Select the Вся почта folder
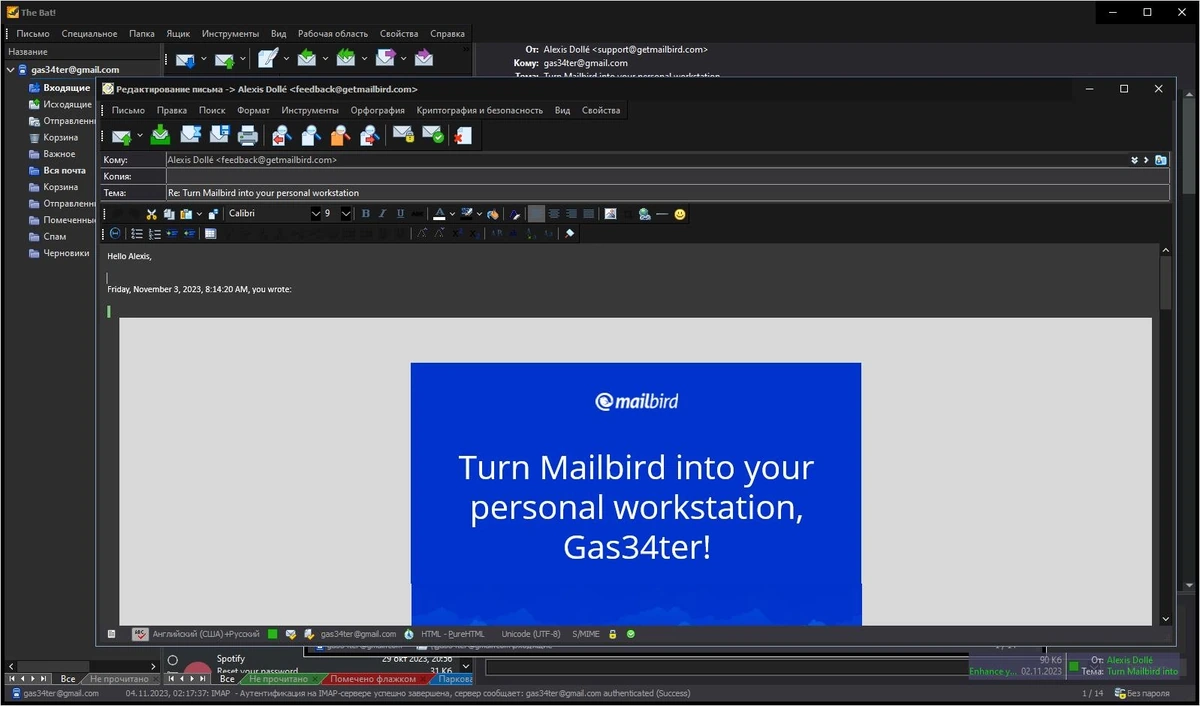This screenshot has width=1200, height=706. [64, 170]
